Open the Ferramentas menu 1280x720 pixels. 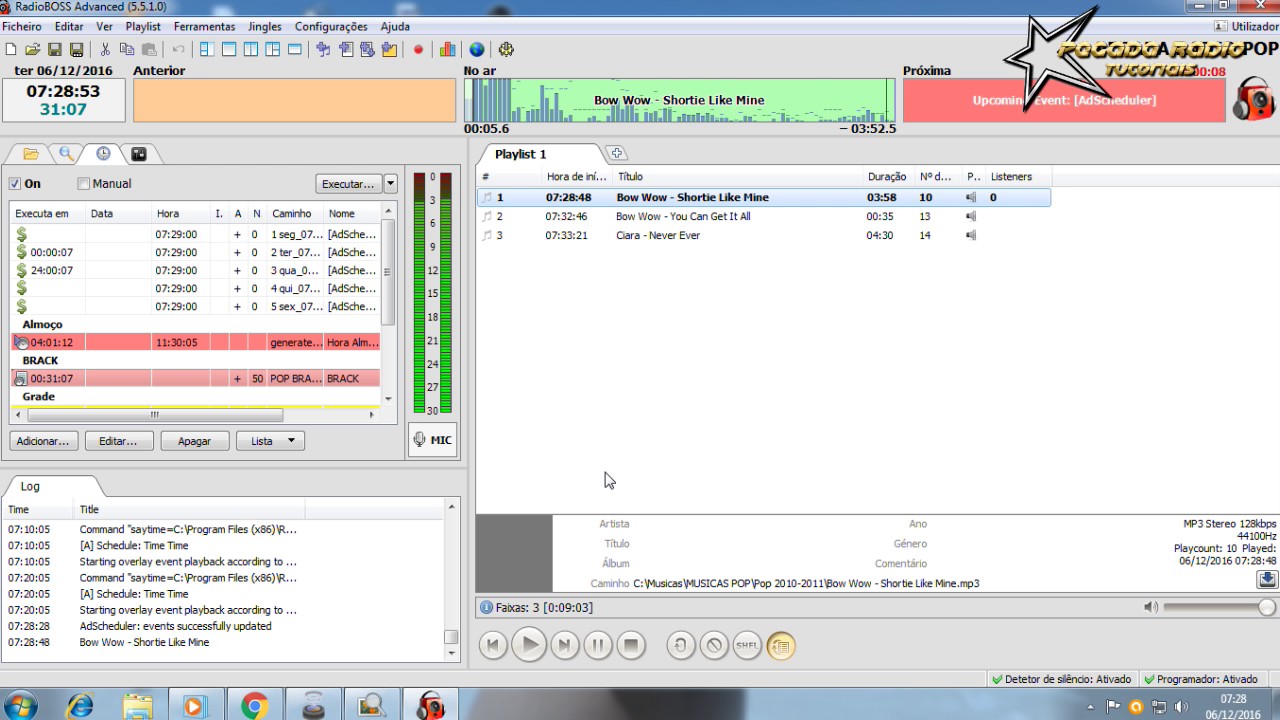pos(204,27)
